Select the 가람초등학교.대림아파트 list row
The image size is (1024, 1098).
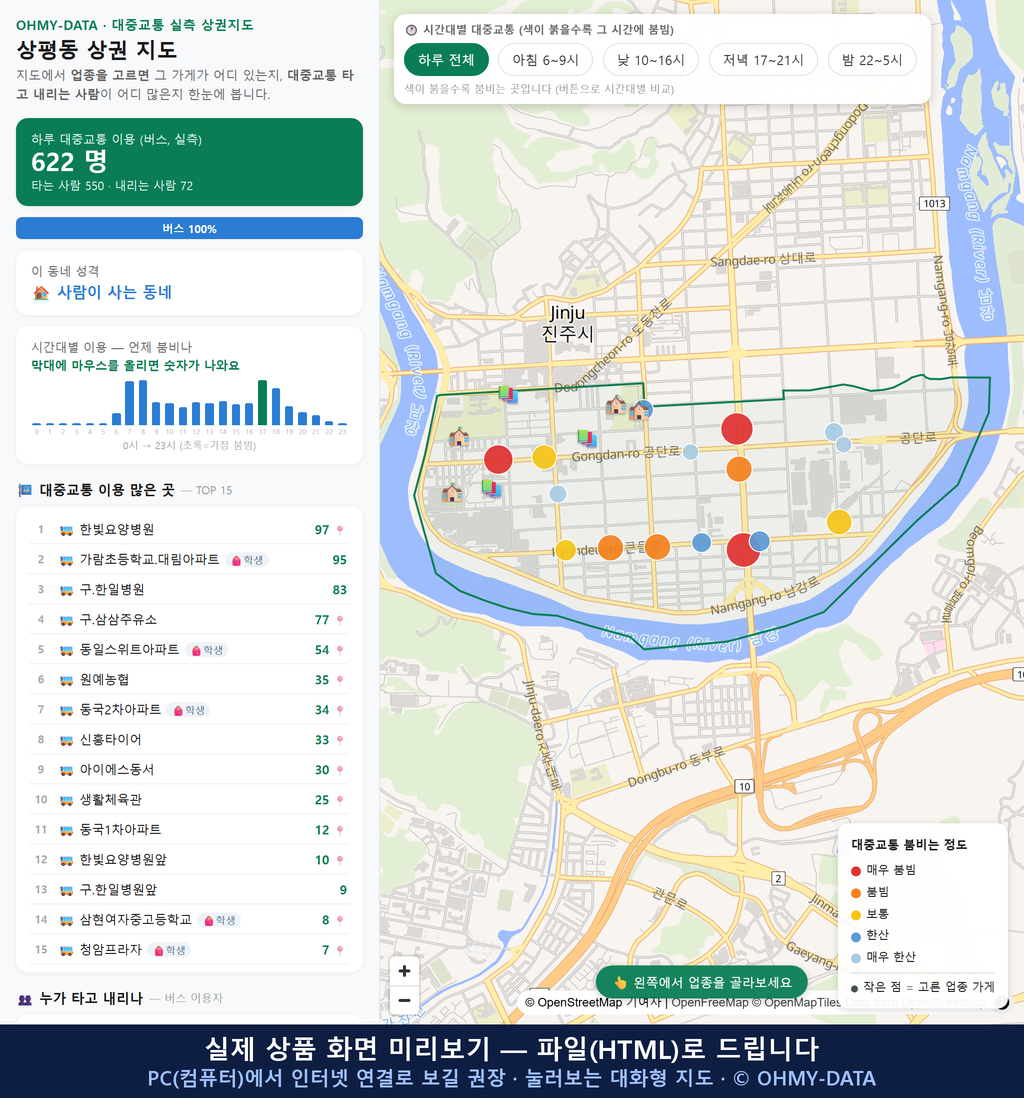(189, 560)
